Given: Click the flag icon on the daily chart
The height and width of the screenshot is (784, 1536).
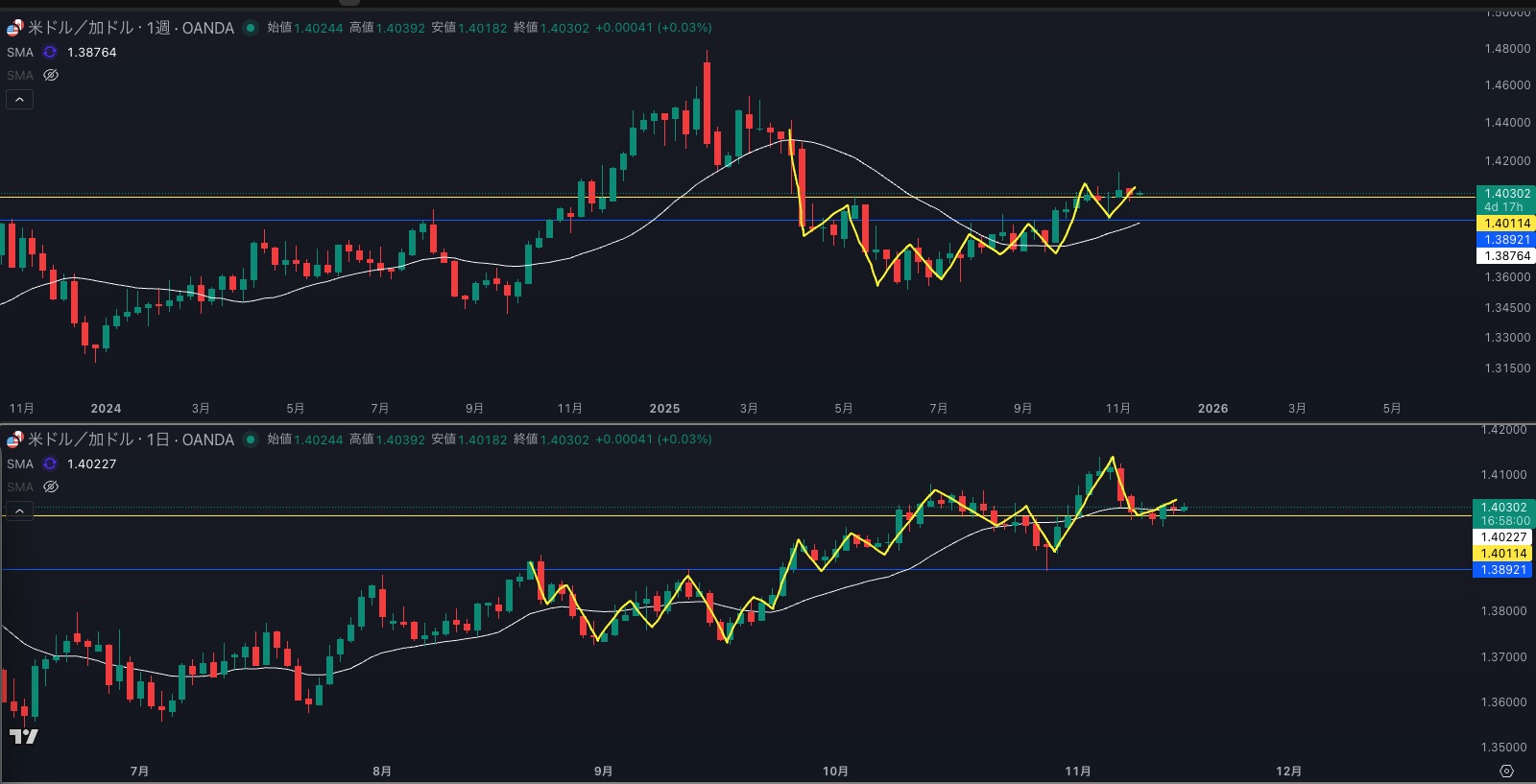Looking at the screenshot, I should point(14,440).
